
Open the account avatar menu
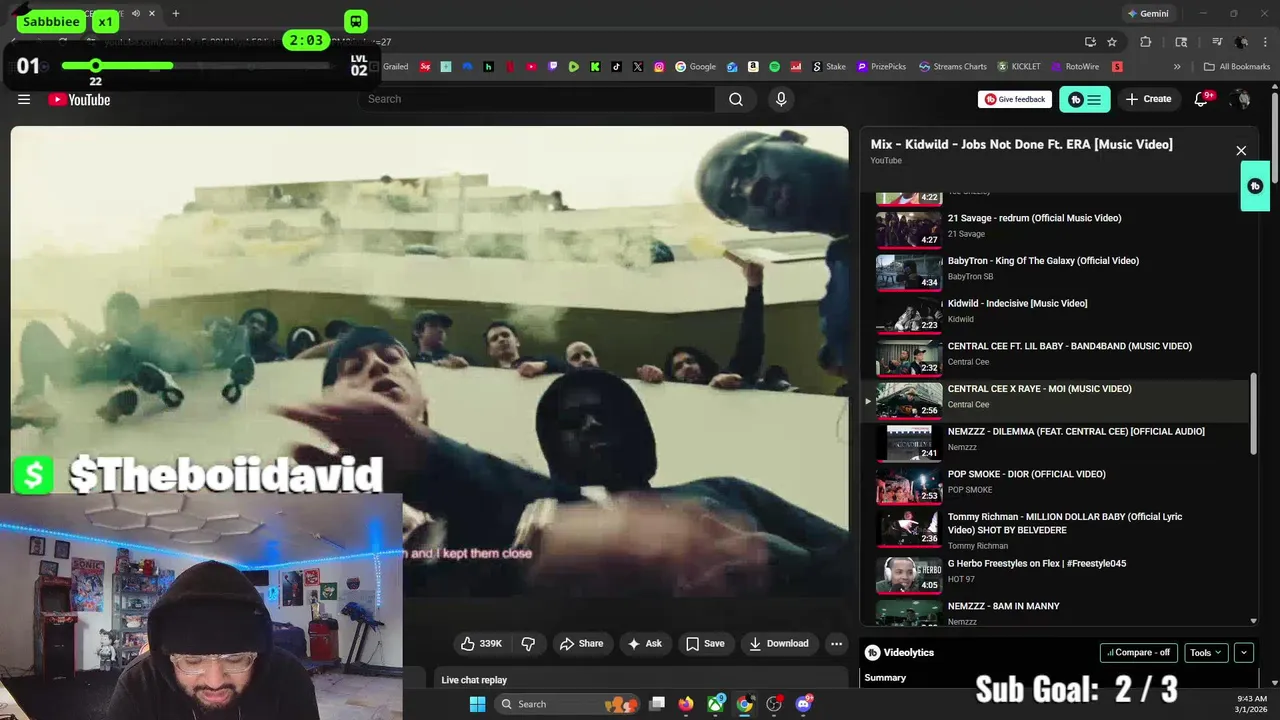pos(1241,99)
